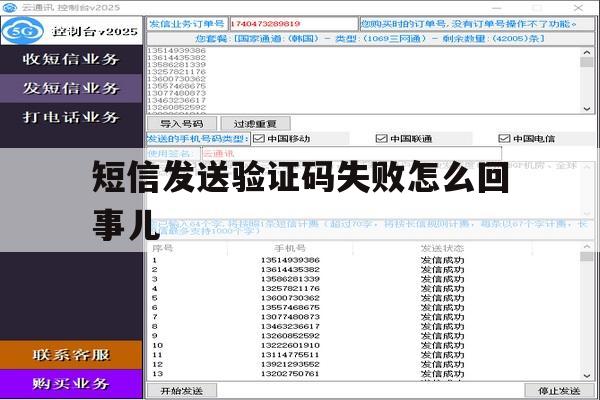Image resolution: width=600 pixels, height=400 pixels.
Task: Select table row with 13114775511
Action: point(364,355)
